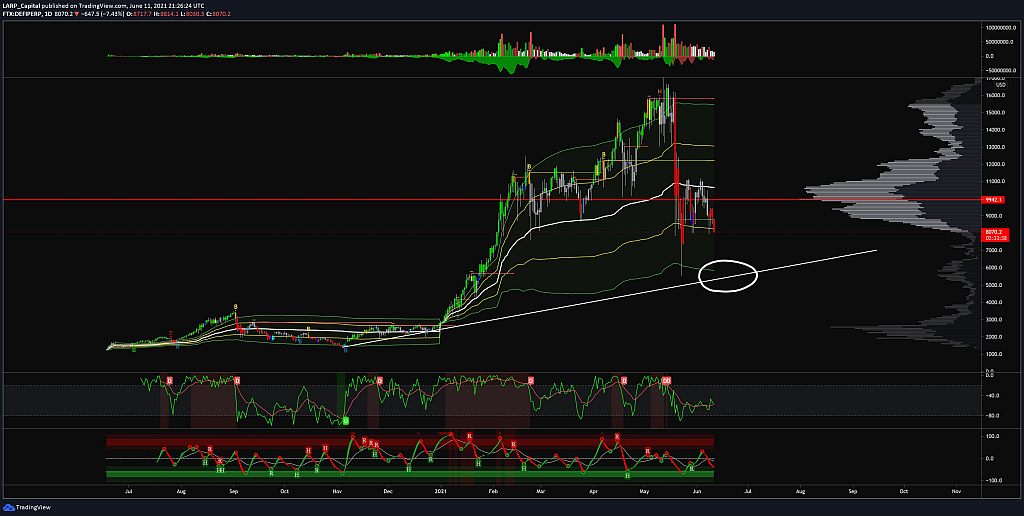The width and height of the screenshot is (1024, 516).
Task: Click the FTX:DEFIPERP symbol title
Action: coord(21,13)
